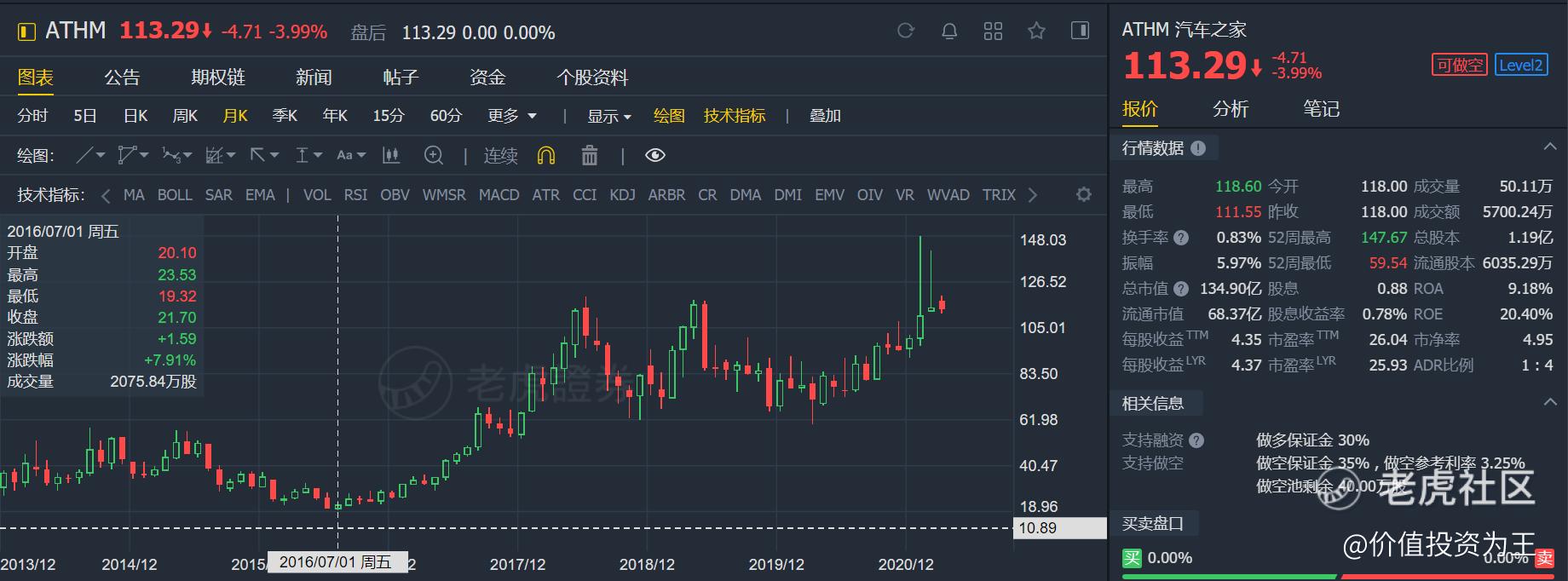Open the 资金 capital flow tab
The width and height of the screenshot is (1568, 581).
point(487,78)
